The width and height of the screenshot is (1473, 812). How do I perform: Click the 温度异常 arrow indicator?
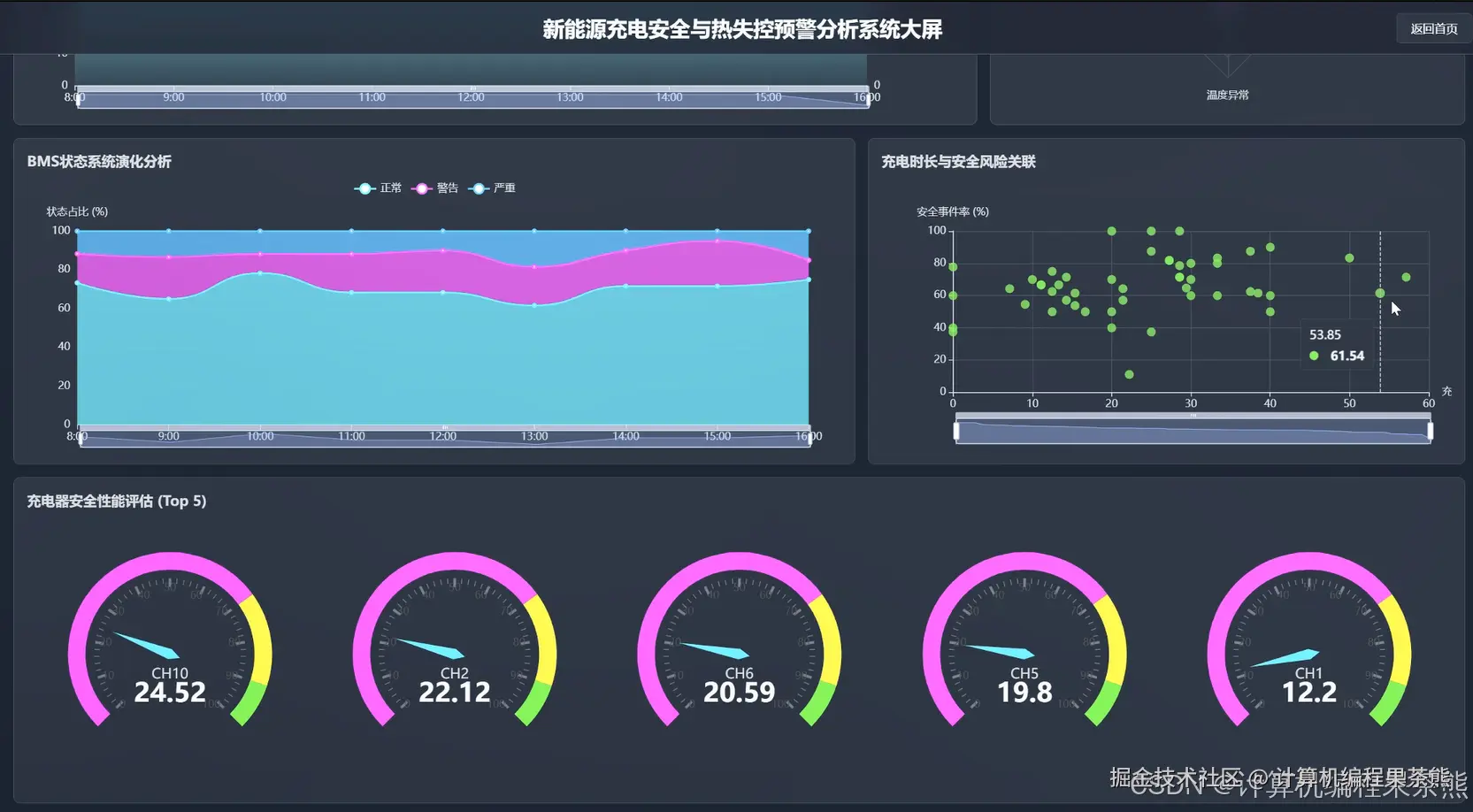point(1227,71)
